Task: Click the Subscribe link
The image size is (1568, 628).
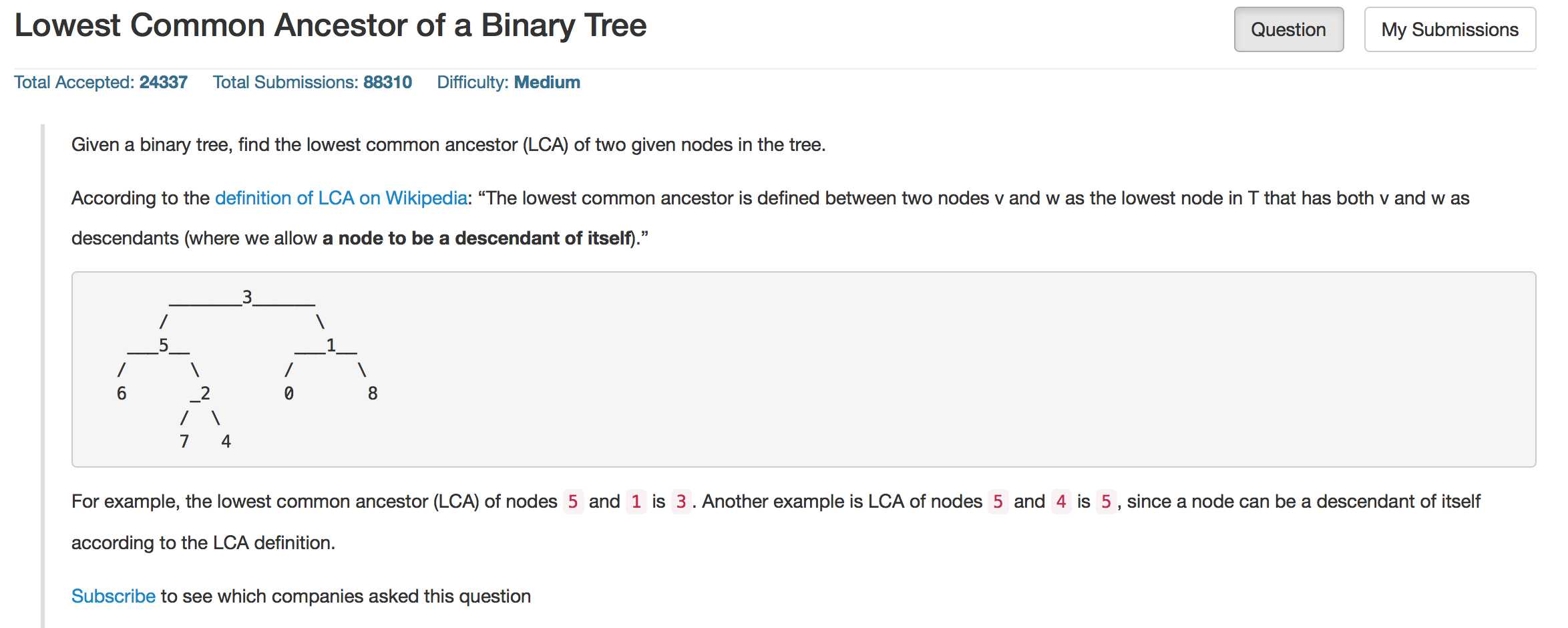Action: (114, 596)
